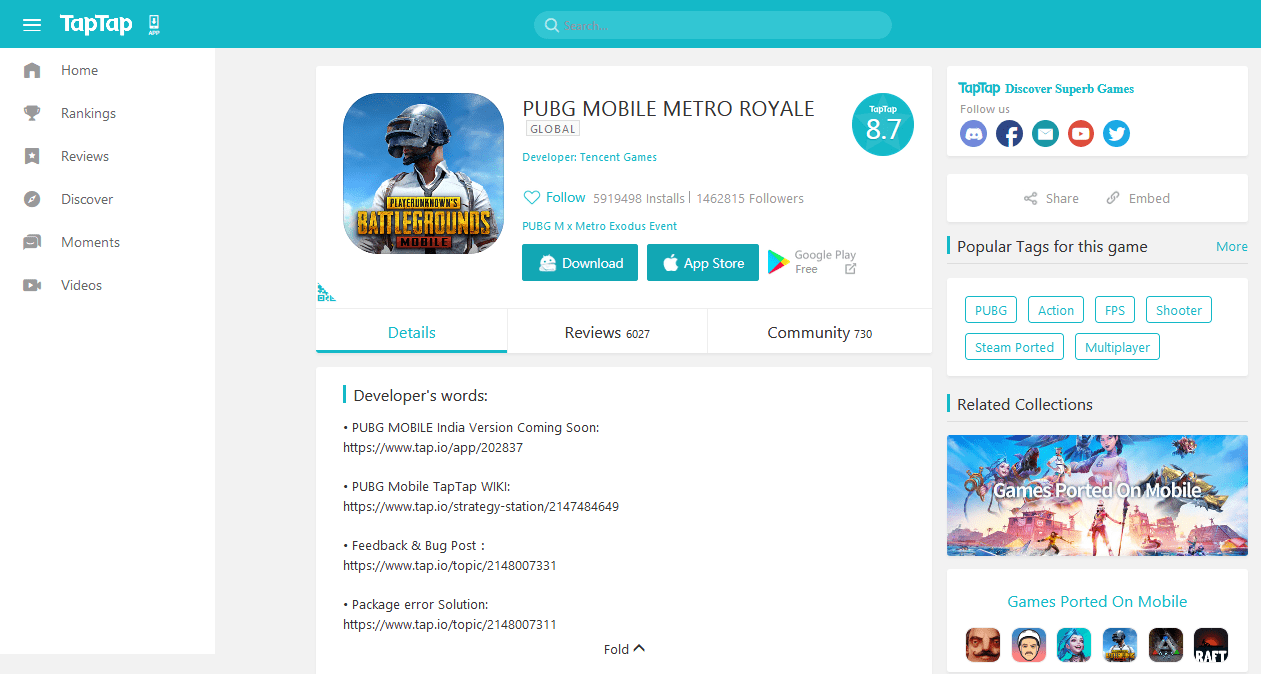Open the RAFT game icon
The height and width of the screenshot is (674, 1261).
[x=1211, y=645]
